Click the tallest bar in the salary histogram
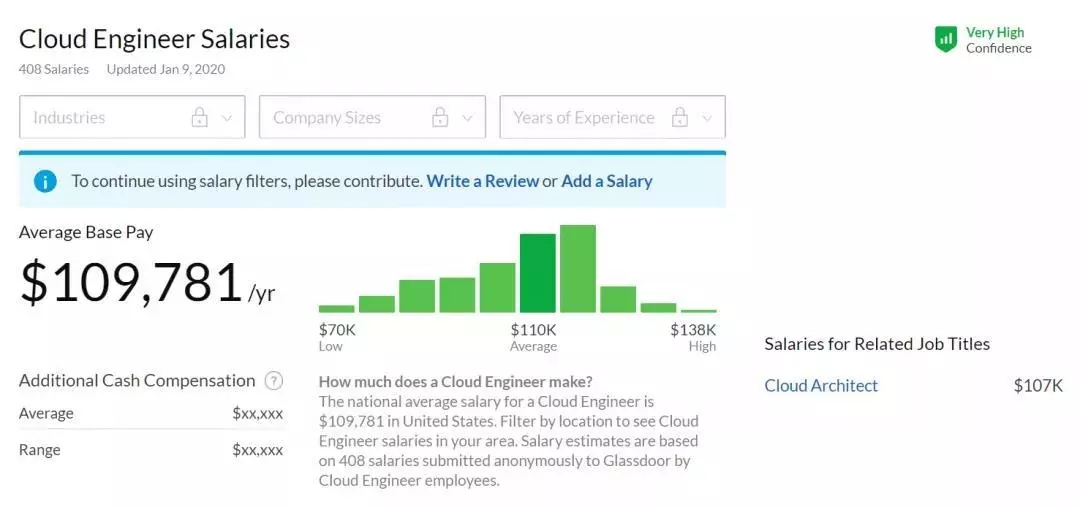This screenshot has height=507, width=1080. click(x=577, y=269)
